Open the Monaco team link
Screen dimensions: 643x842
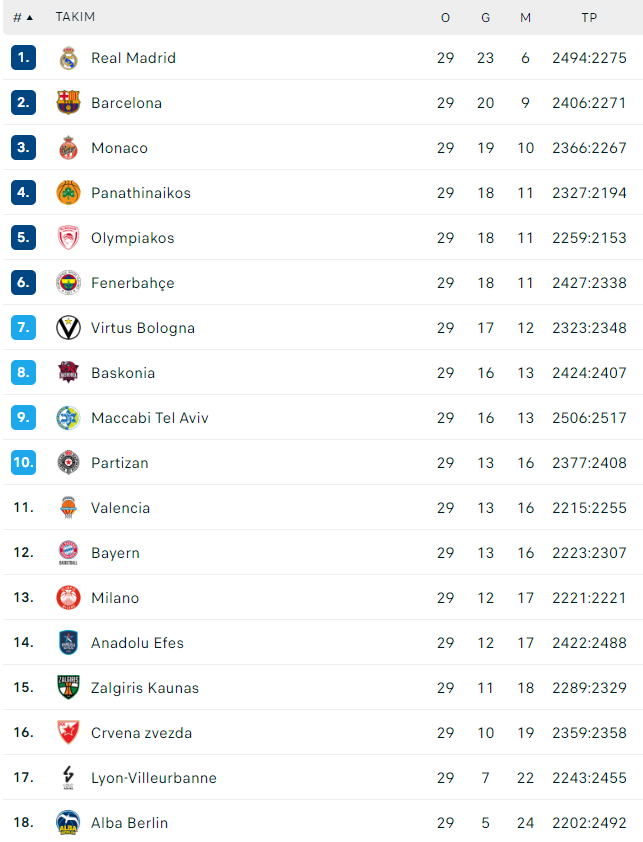coord(119,148)
